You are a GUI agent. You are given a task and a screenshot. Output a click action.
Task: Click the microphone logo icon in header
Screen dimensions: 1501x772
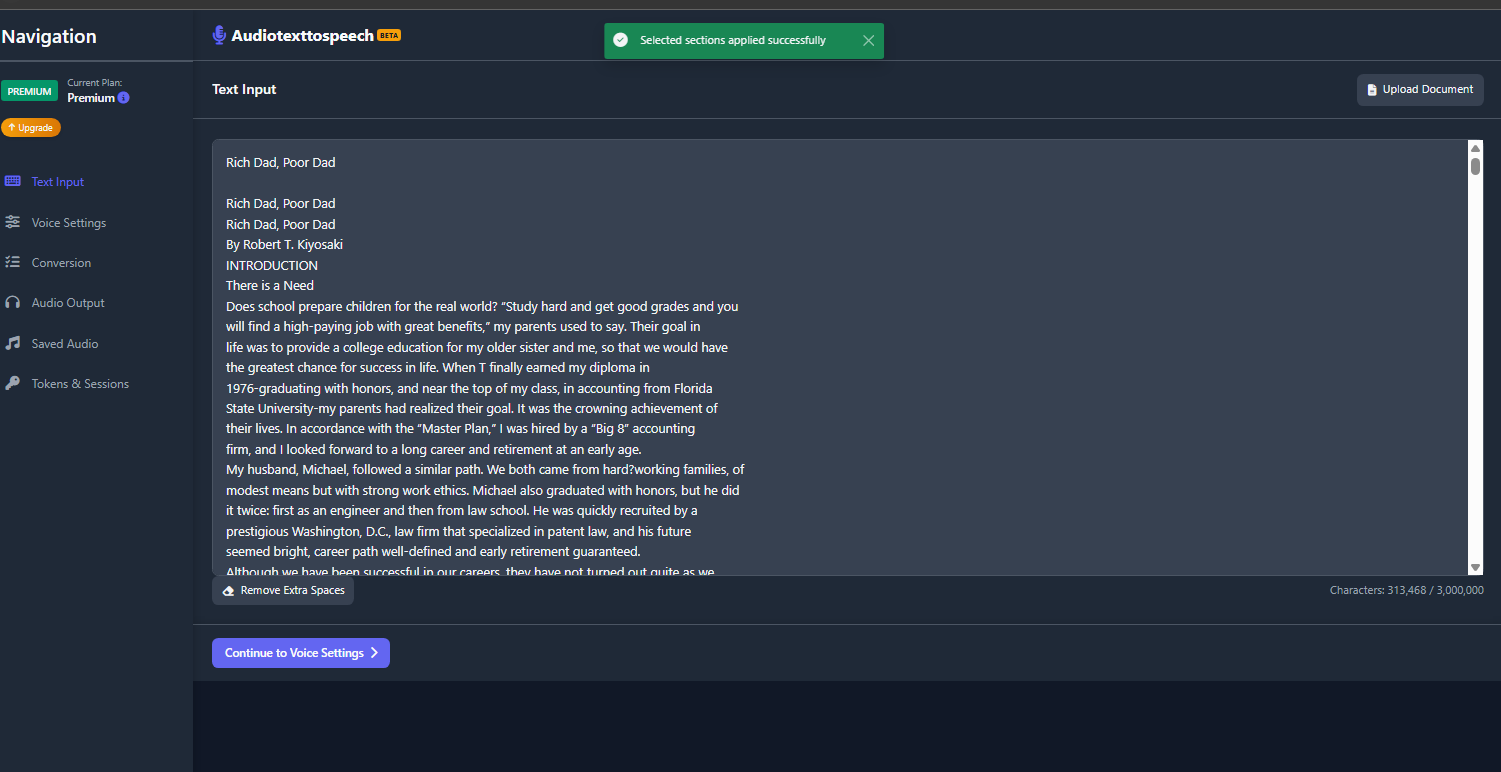tap(219, 36)
